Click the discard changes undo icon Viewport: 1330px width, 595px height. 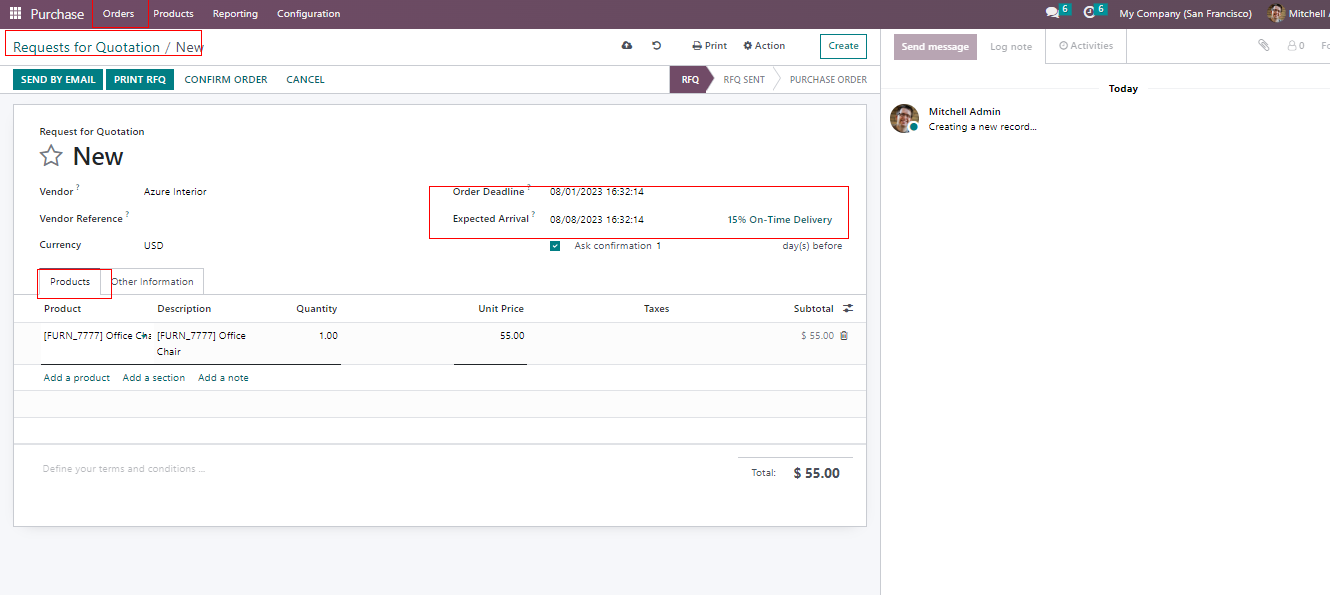click(x=656, y=46)
